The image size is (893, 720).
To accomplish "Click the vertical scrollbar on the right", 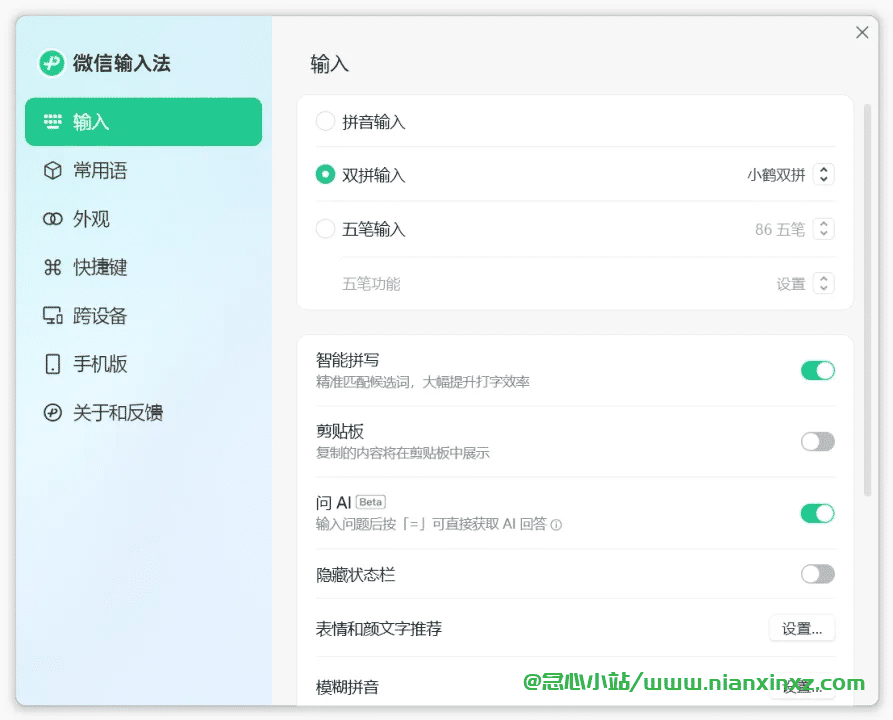I will pos(867,300).
